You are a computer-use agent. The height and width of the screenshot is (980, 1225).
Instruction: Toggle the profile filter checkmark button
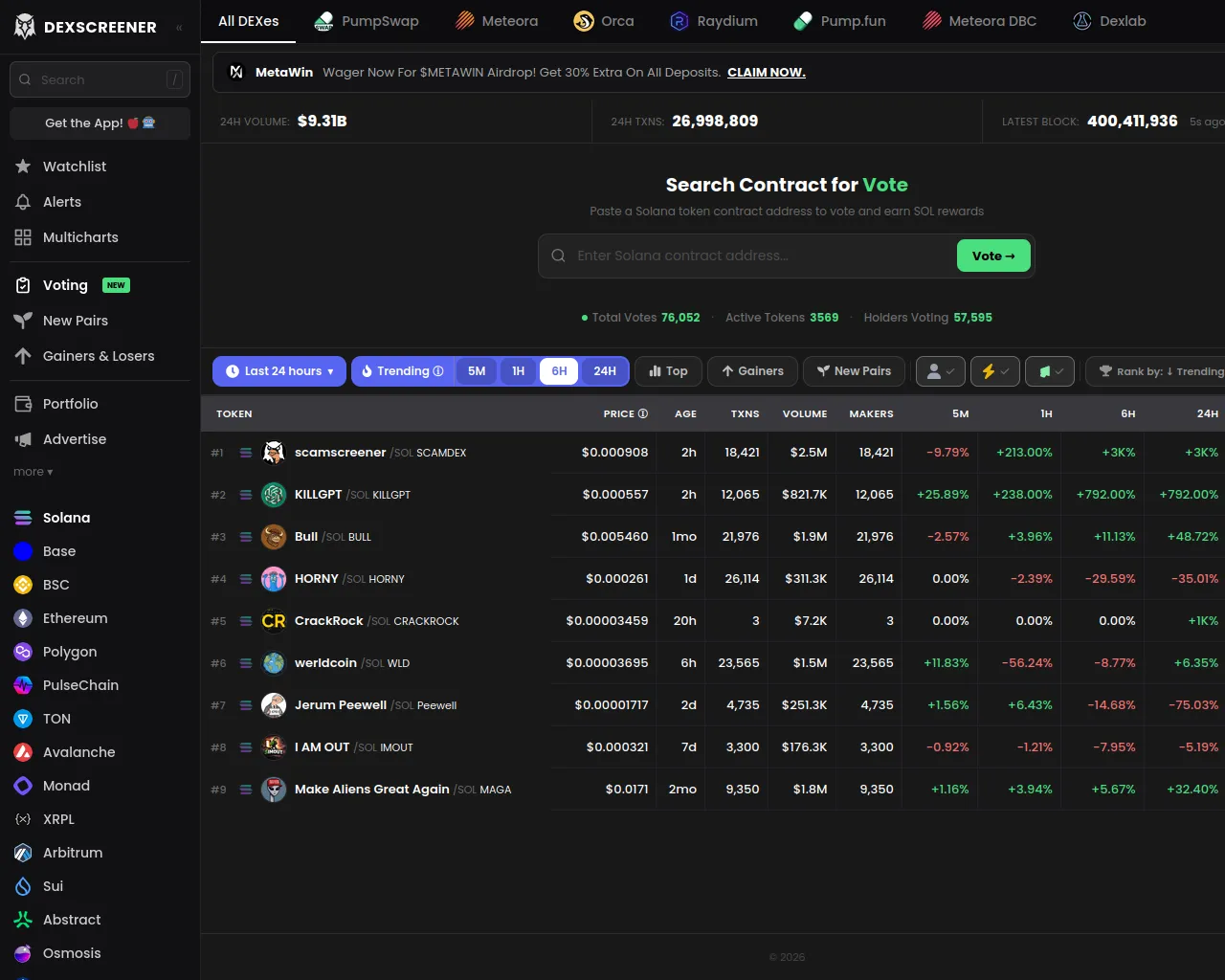940,371
